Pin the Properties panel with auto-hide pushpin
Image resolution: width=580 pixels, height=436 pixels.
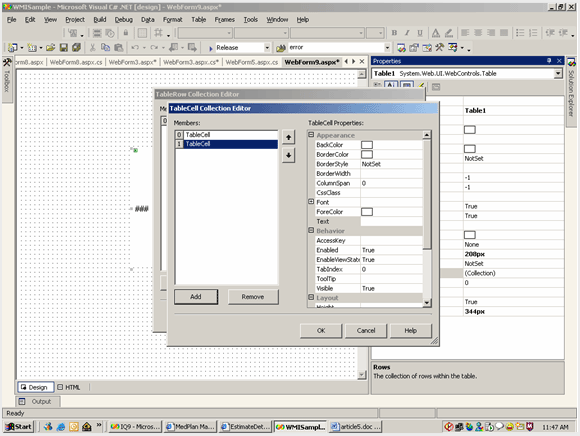pyautogui.click(x=549, y=61)
